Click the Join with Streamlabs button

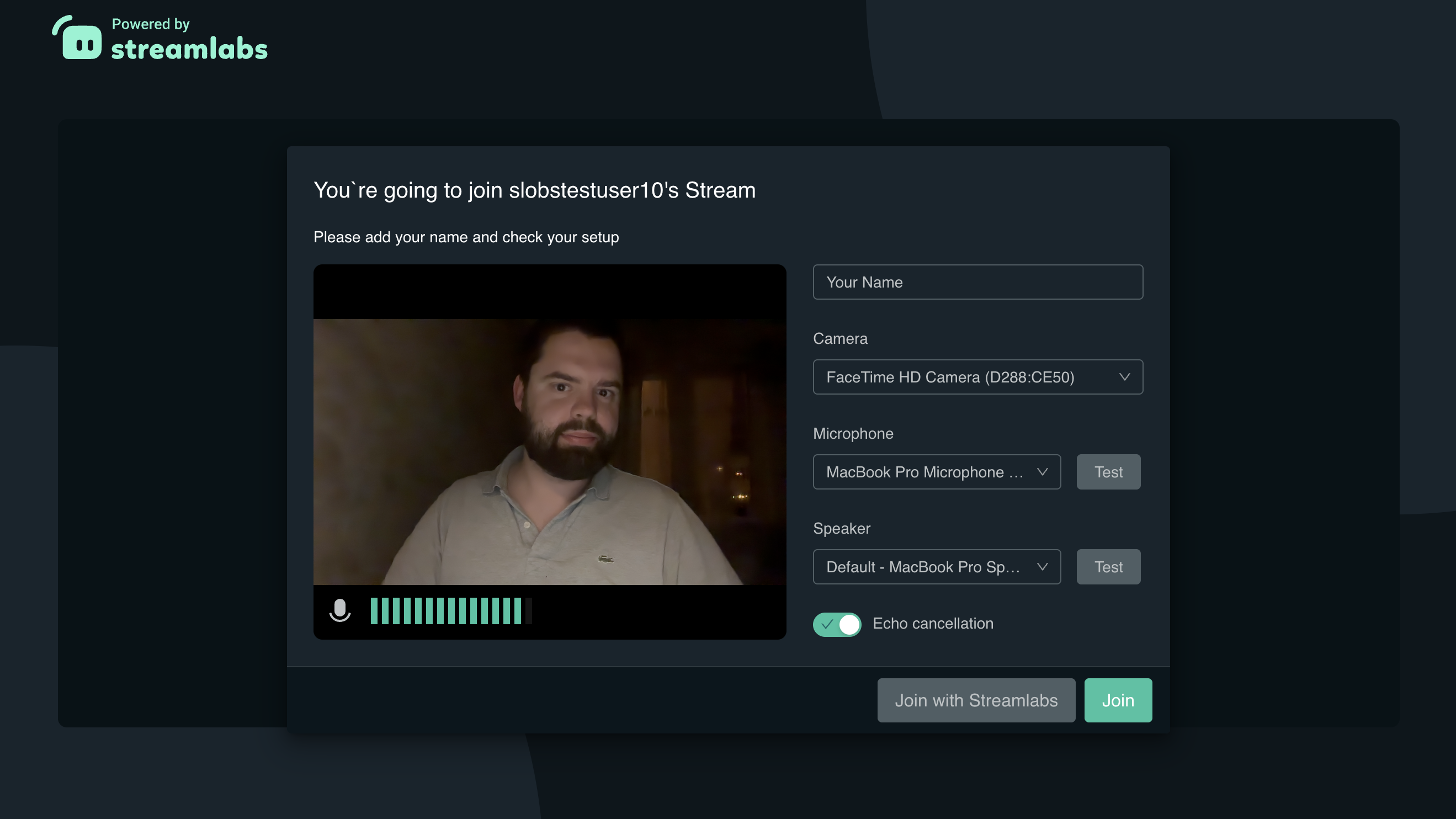coord(976,700)
